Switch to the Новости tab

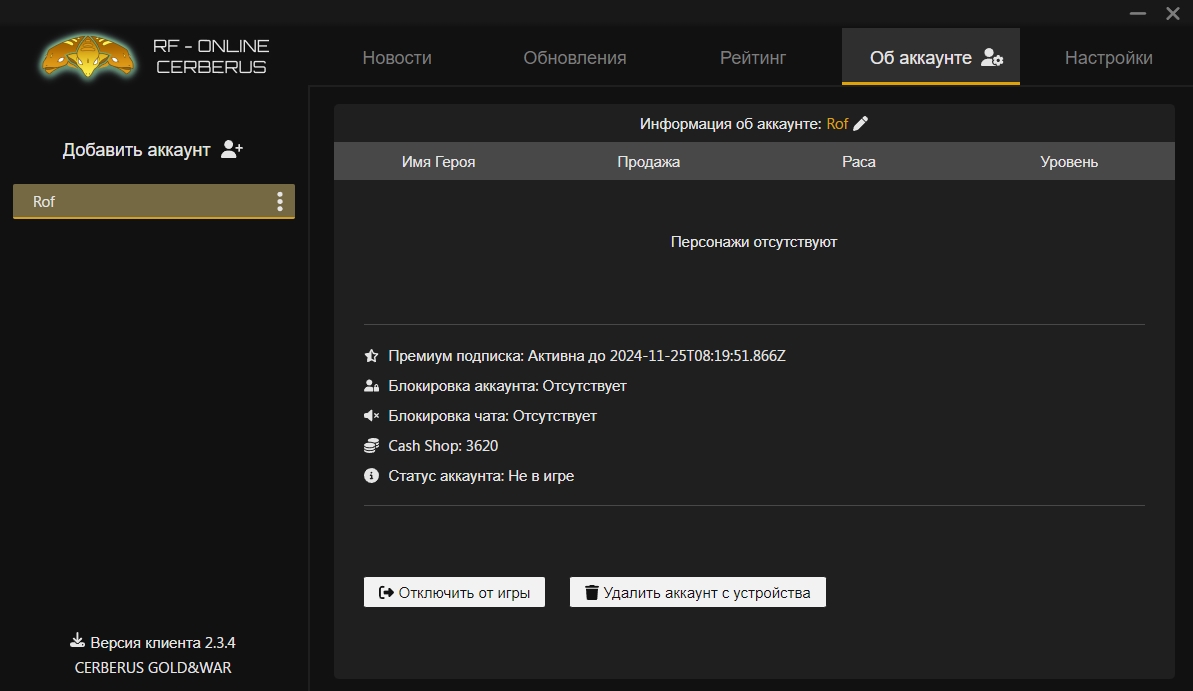pyautogui.click(x=396, y=57)
